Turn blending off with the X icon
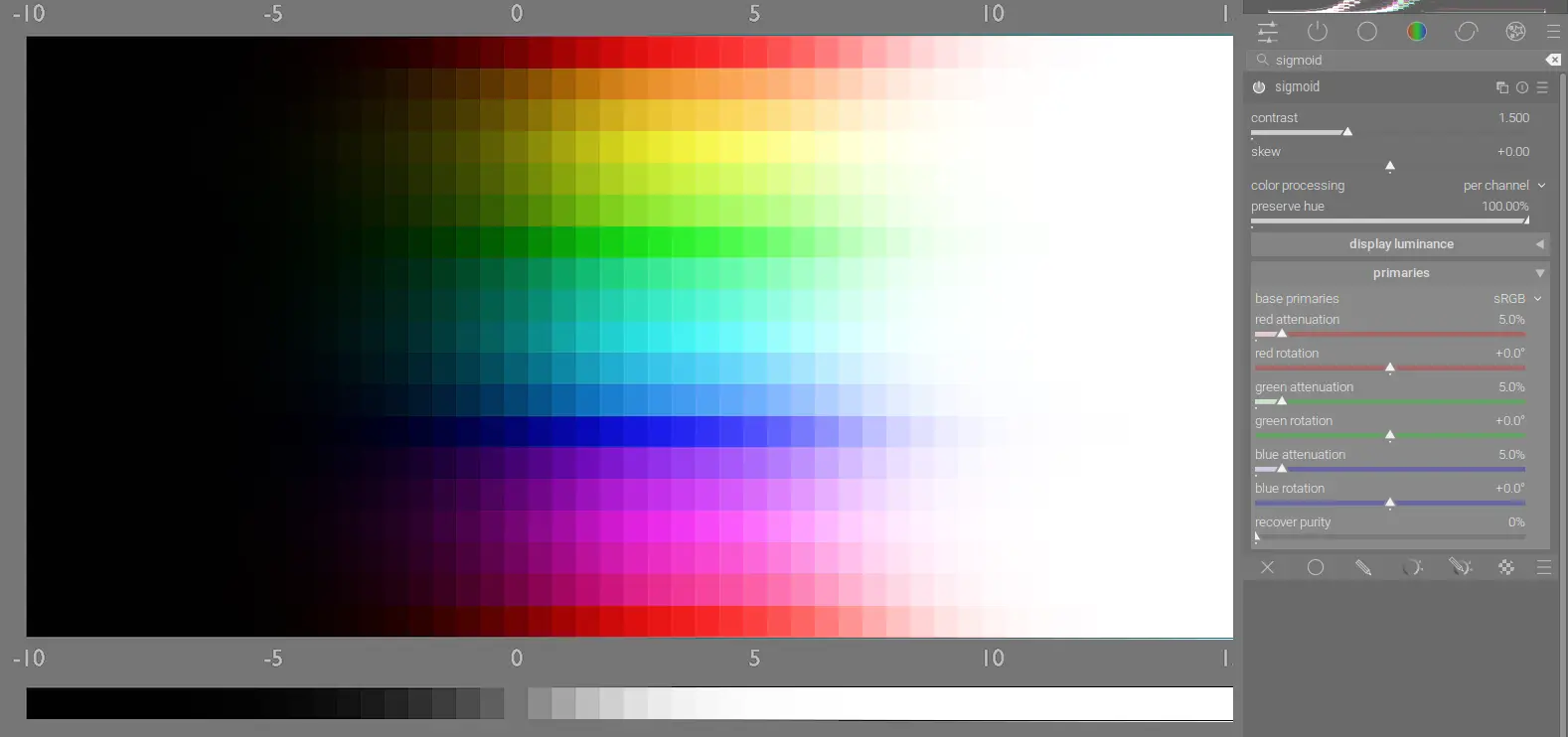The width and height of the screenshot is (1568, 737). pyautogui.click(x=1267, y=567)
